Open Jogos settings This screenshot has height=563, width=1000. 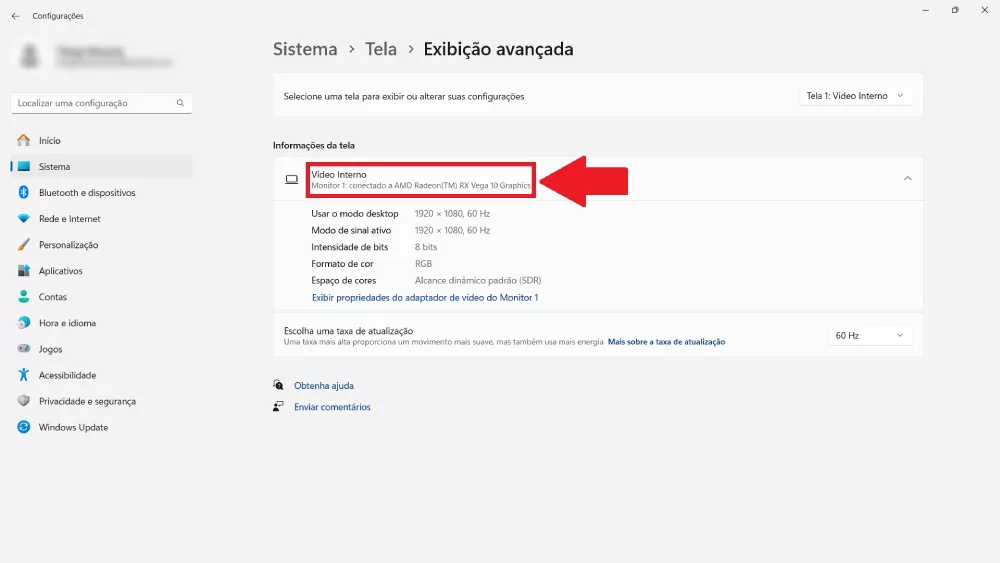coord(50,349)
